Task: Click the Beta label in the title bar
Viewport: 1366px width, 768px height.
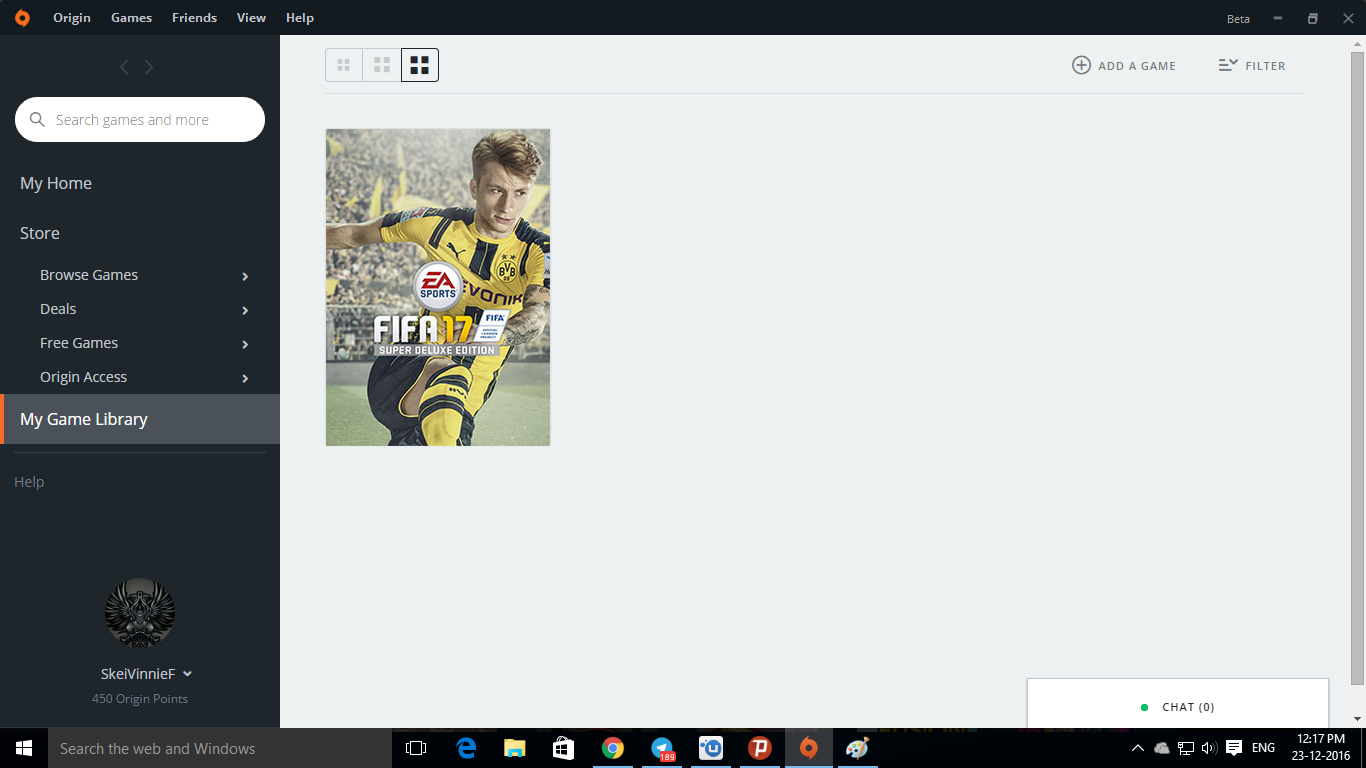Action: click(1238, 19)
